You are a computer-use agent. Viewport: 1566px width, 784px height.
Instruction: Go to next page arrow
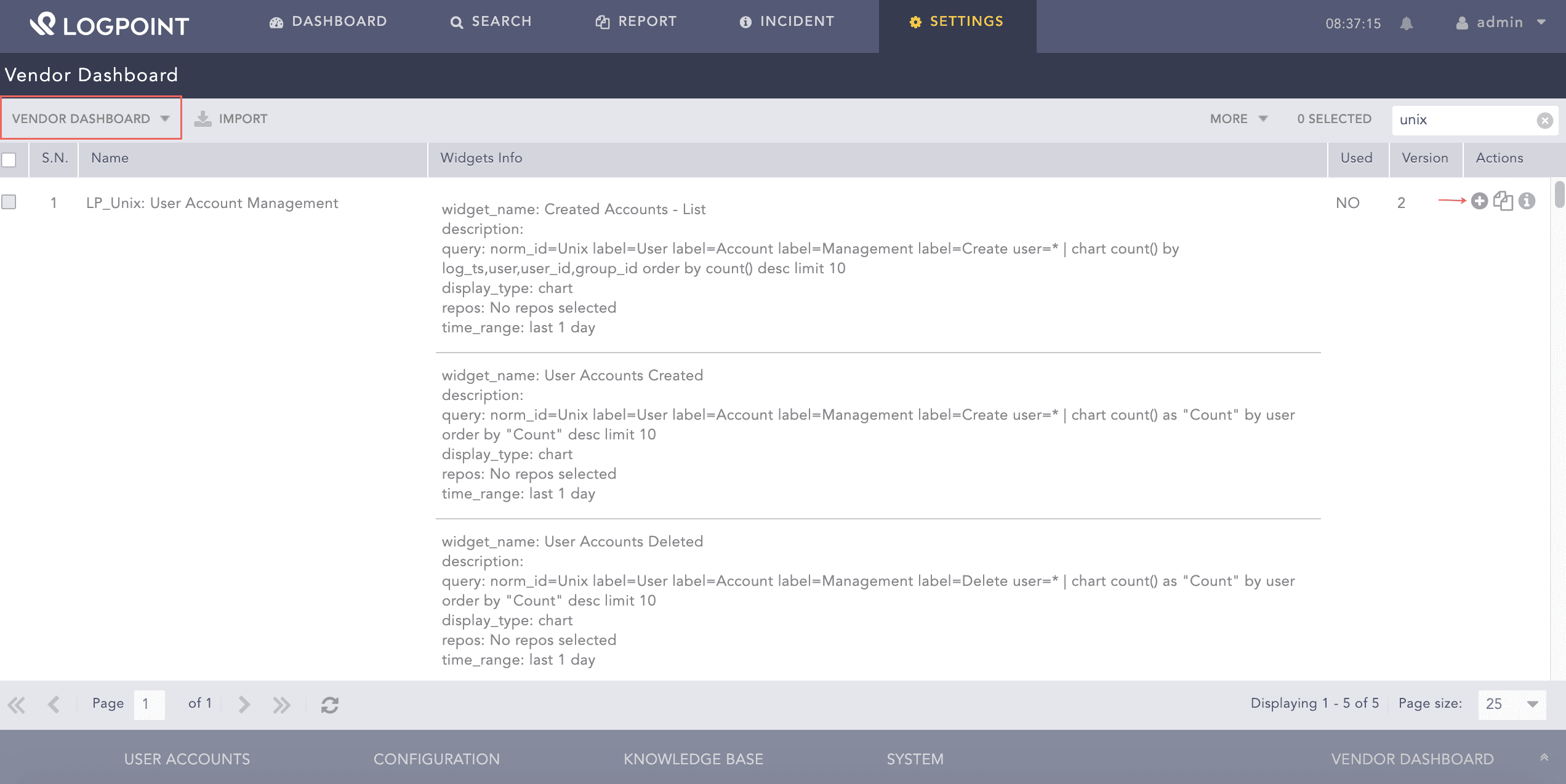coord(244,705)
